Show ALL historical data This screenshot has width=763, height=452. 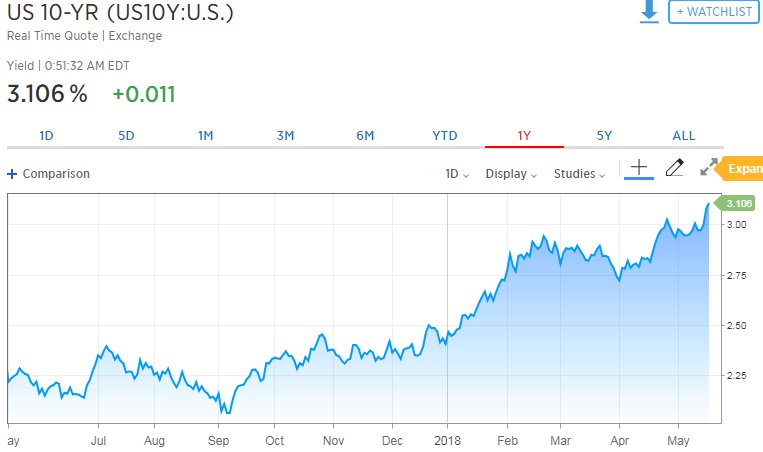tap(684, 136)
